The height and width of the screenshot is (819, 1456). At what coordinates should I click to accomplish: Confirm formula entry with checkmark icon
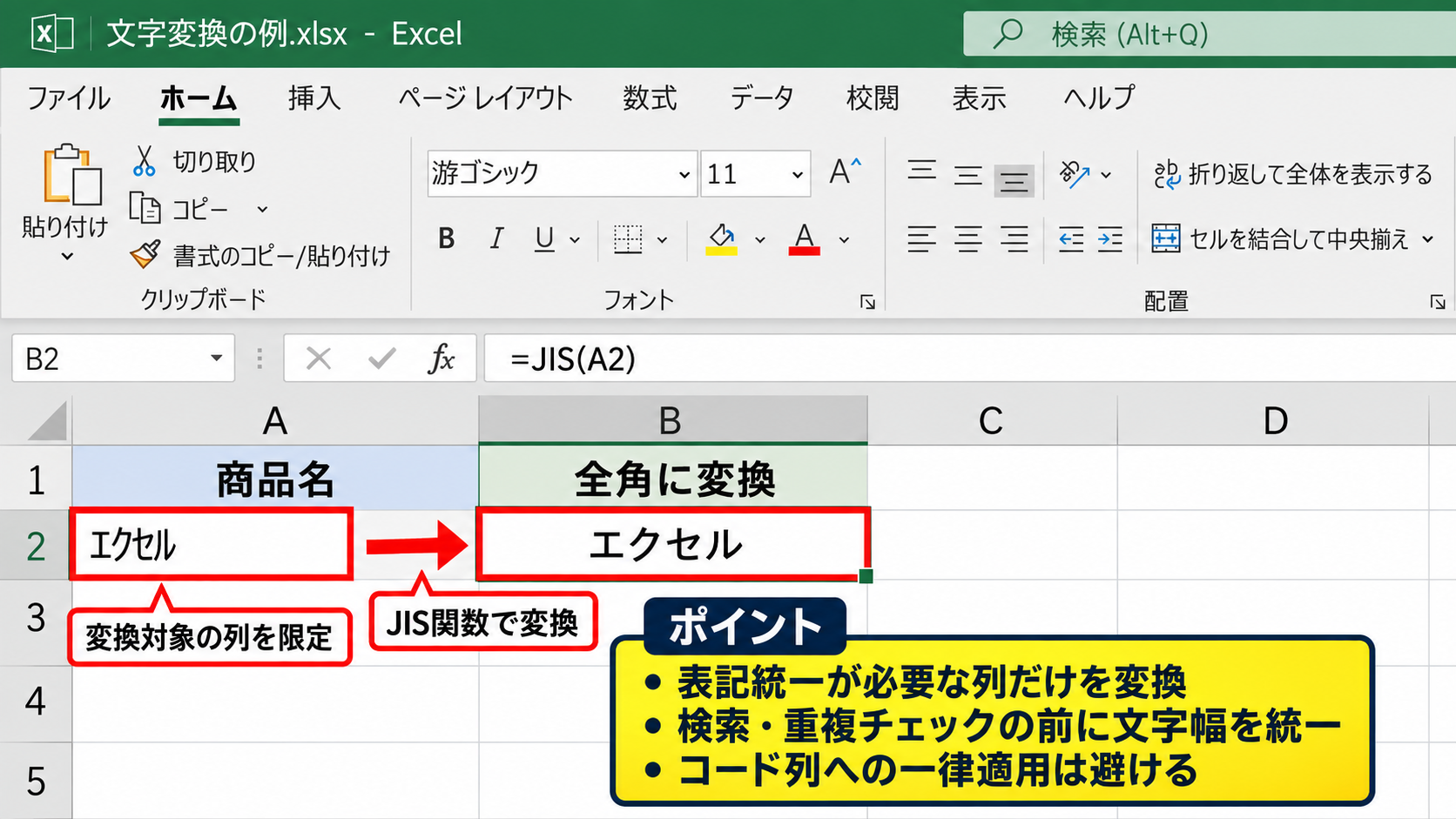point(381,358)
